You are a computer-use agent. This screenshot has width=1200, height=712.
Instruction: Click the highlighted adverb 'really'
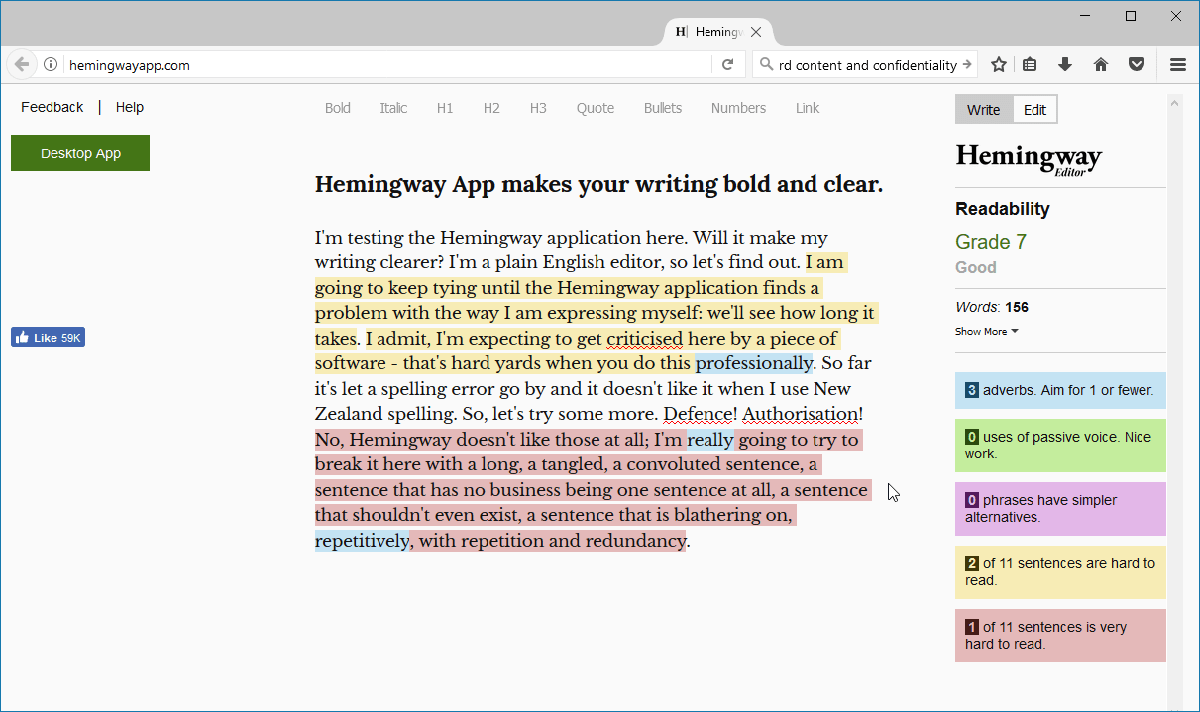(x=710, y=439)
